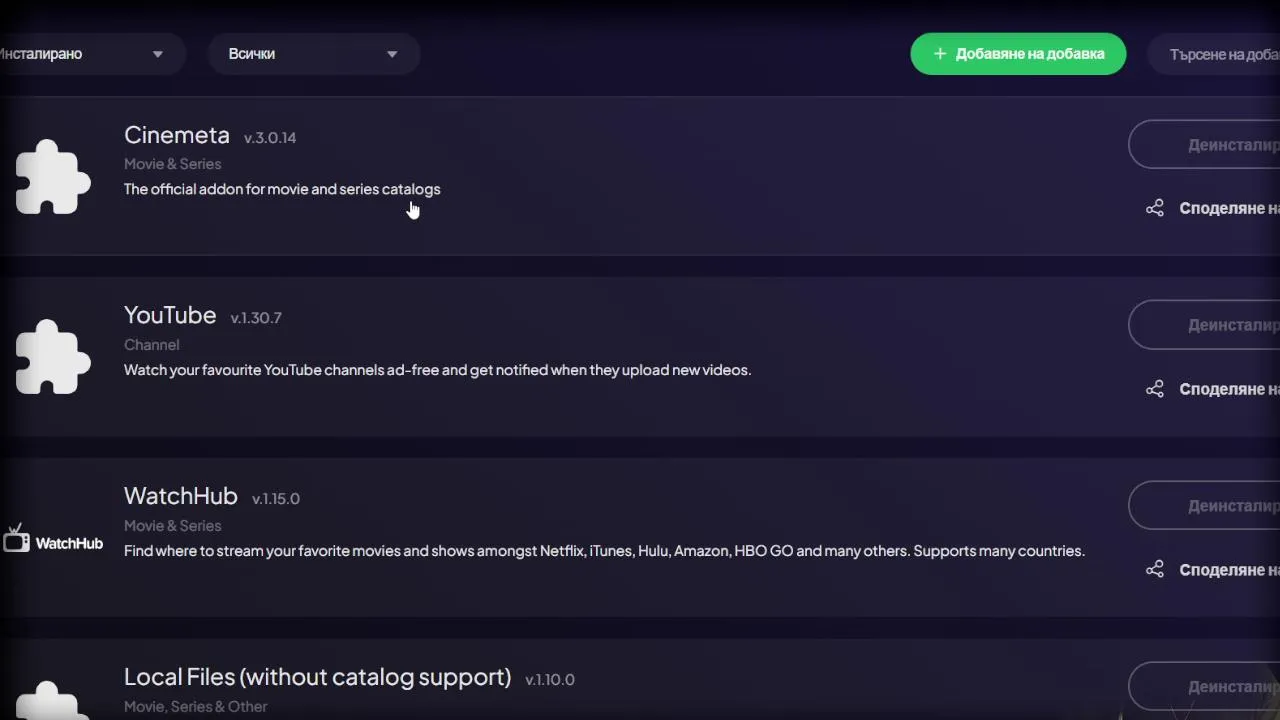Click share icon for YouTube addon
1280x720 pixels.
tap(1155, 389)
